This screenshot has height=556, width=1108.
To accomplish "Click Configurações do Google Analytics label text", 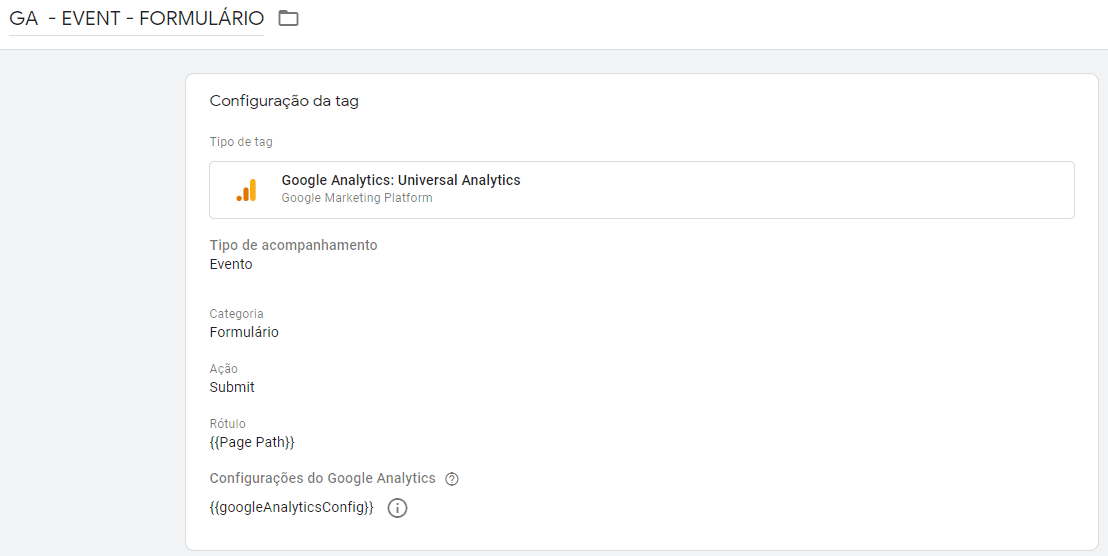I will pyautogui.click(x=322, y=478).
